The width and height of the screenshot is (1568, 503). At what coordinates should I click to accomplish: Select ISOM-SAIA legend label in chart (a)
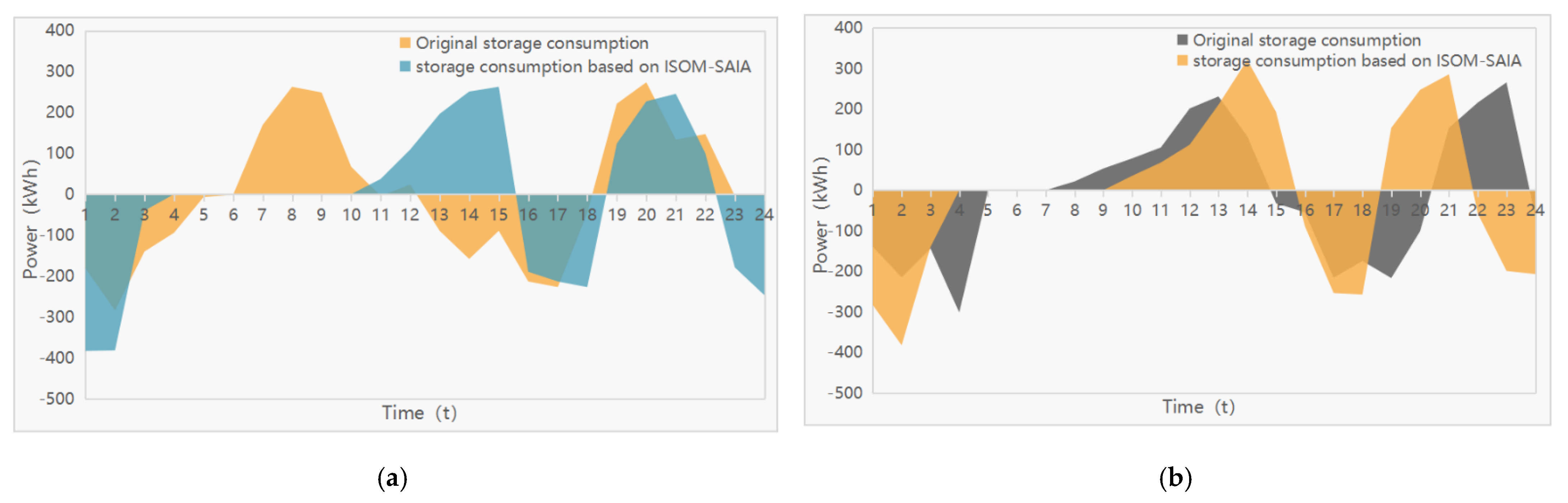point(583,66)
